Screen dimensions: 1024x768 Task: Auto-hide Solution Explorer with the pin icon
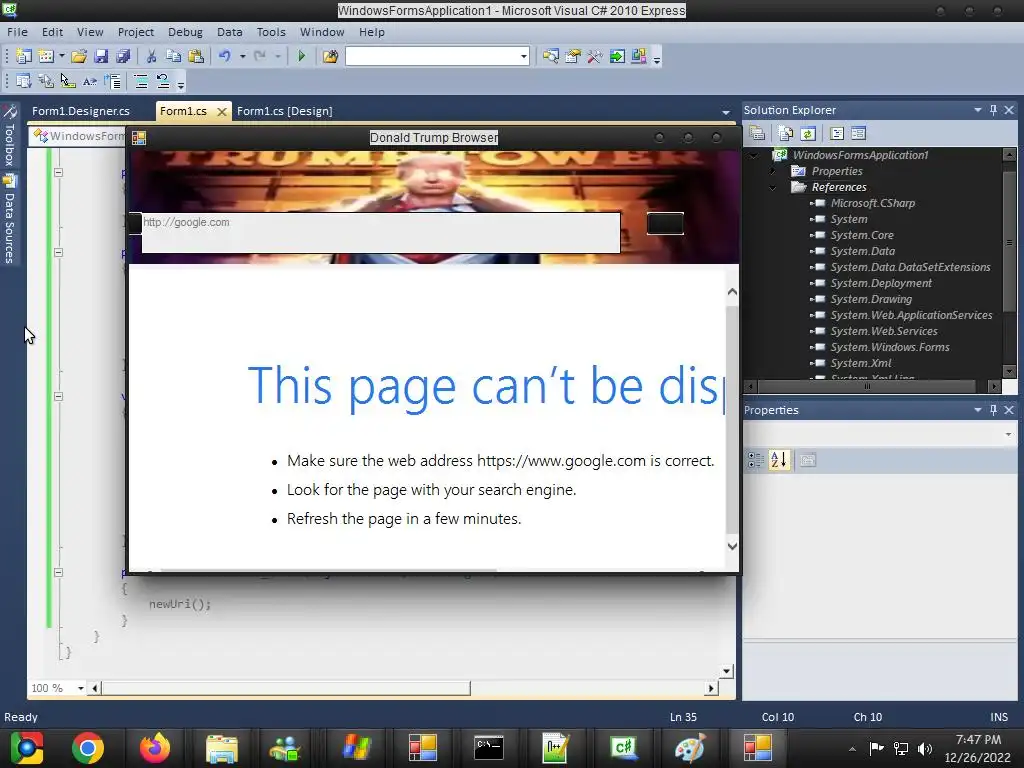point(993,110)
